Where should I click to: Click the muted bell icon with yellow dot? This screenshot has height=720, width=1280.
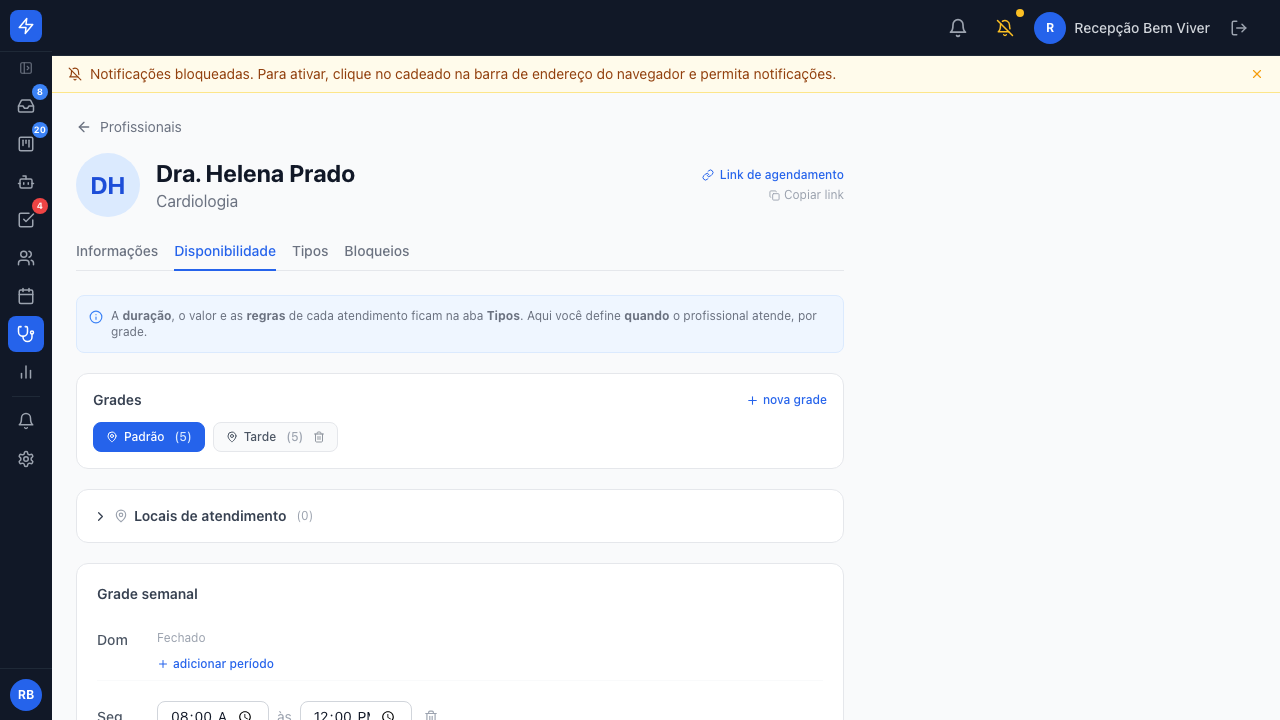click(1005, 28)
